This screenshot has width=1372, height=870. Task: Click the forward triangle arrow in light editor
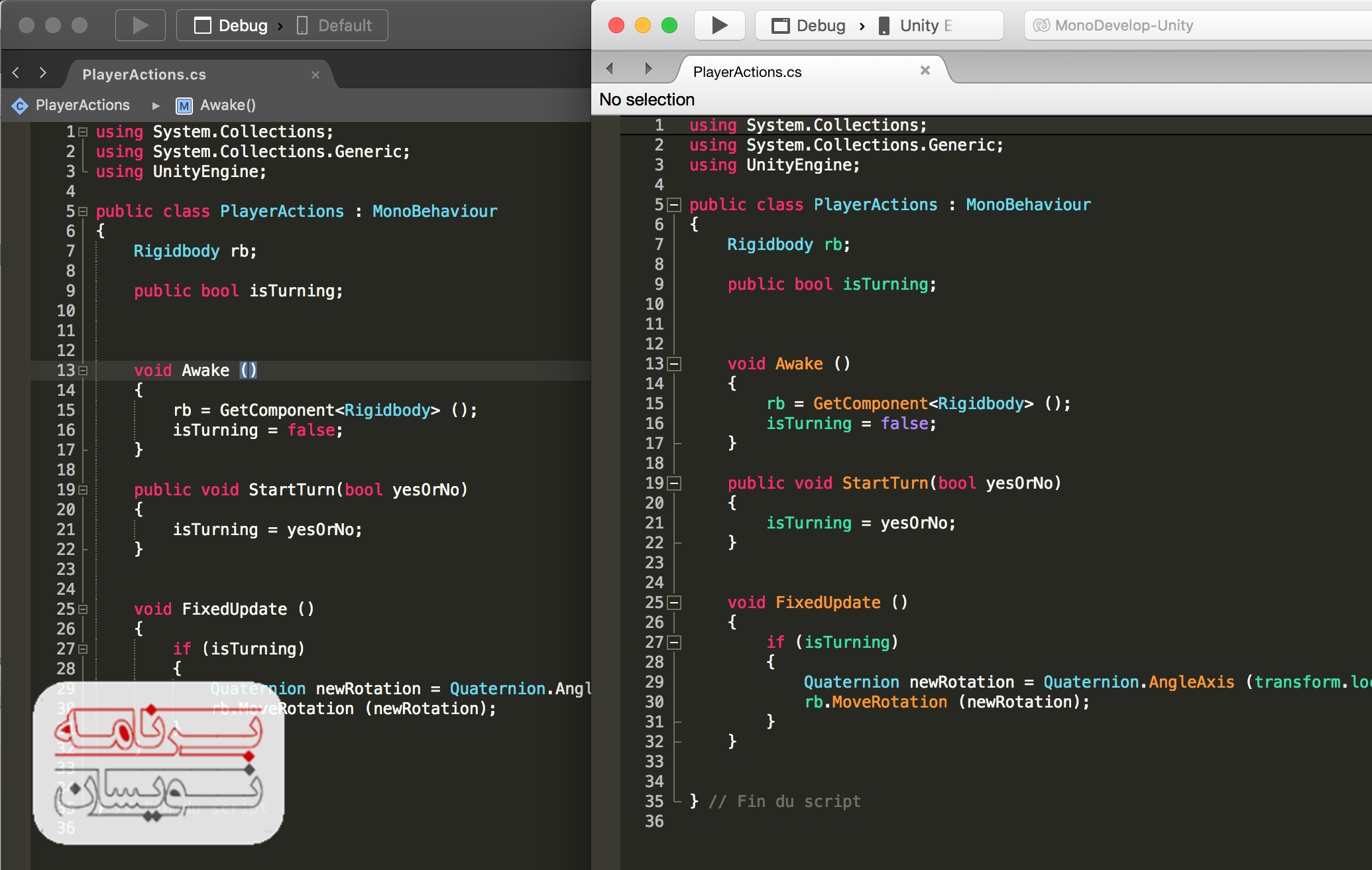coord(648,68)
